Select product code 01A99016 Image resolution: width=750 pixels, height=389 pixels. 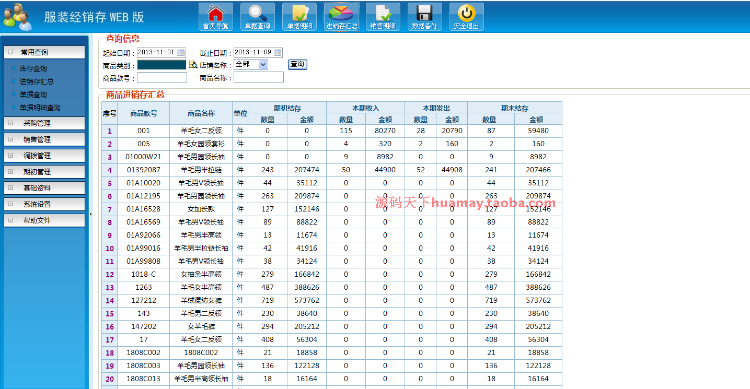(x=143, y=248)
